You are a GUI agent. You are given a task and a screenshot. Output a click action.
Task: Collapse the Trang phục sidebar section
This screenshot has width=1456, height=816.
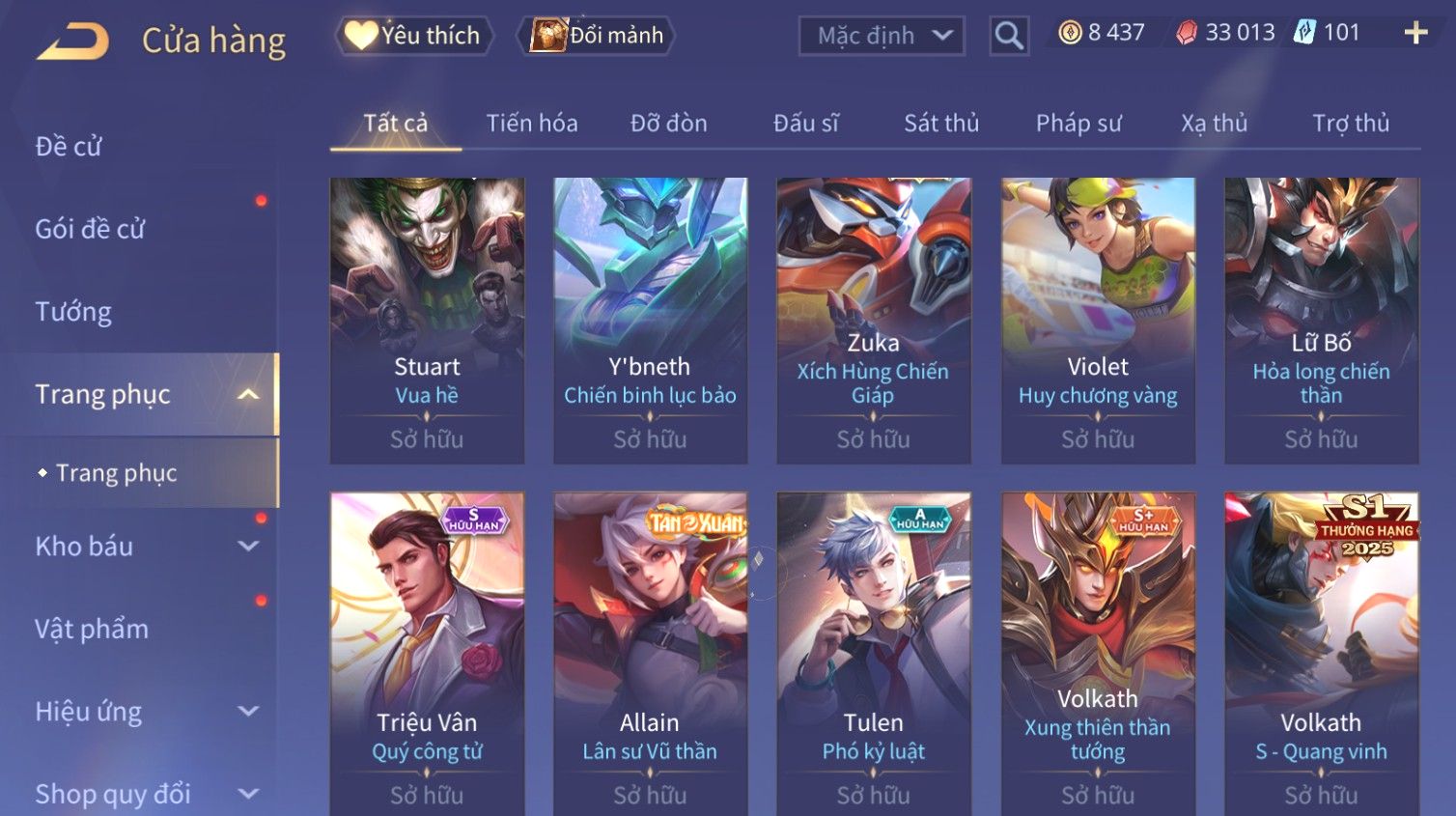pos(248,394)
